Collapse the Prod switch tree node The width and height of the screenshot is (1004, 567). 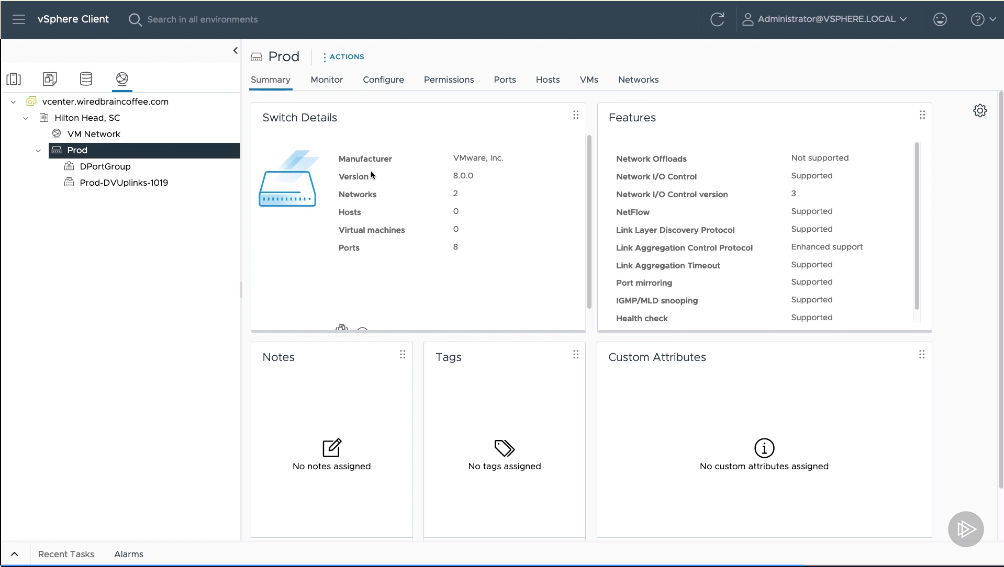coord(39,150)
